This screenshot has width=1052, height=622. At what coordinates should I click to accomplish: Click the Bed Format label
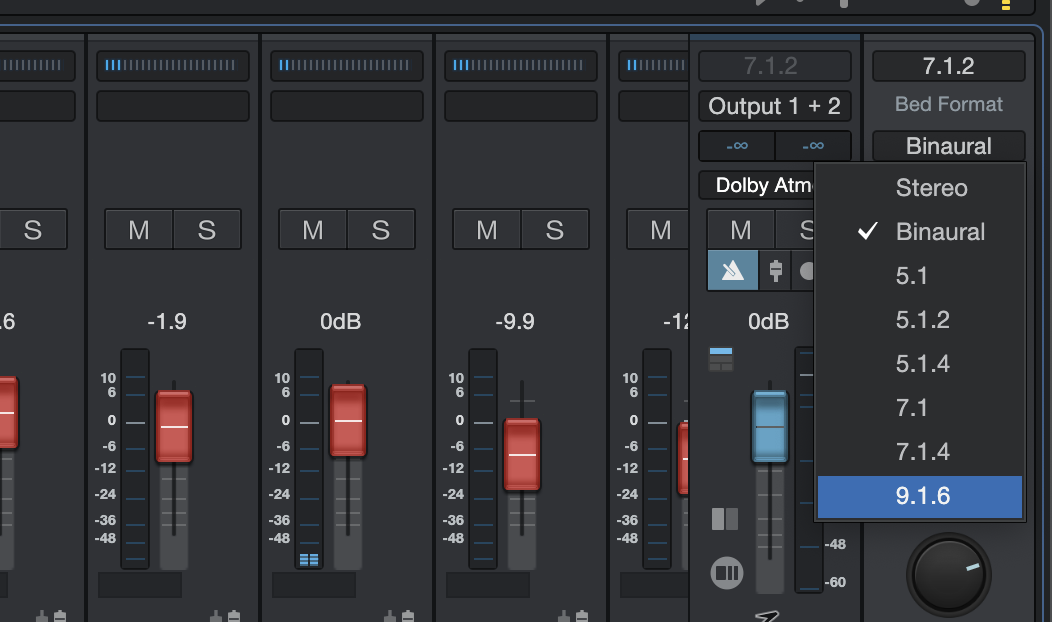[948, 104]
